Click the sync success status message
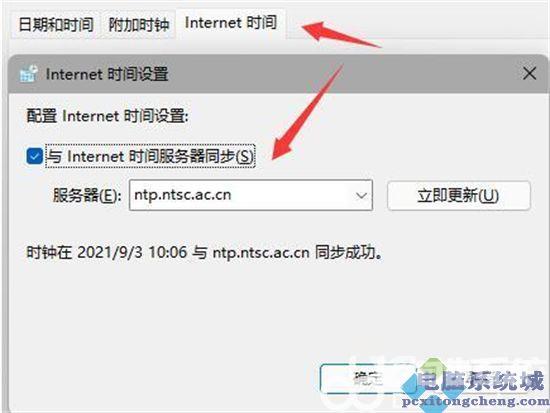This screenshot has width=550, height=413. 204,252
